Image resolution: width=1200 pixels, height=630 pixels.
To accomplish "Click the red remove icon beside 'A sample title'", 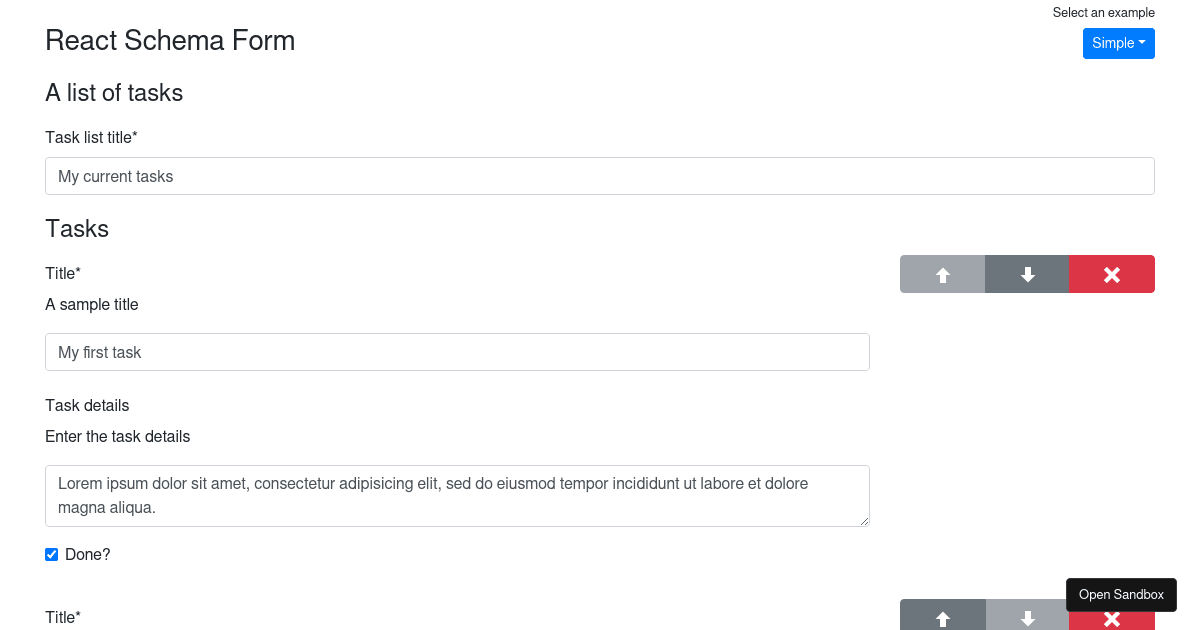I will pyautogui.click(x=1111, y=273).
